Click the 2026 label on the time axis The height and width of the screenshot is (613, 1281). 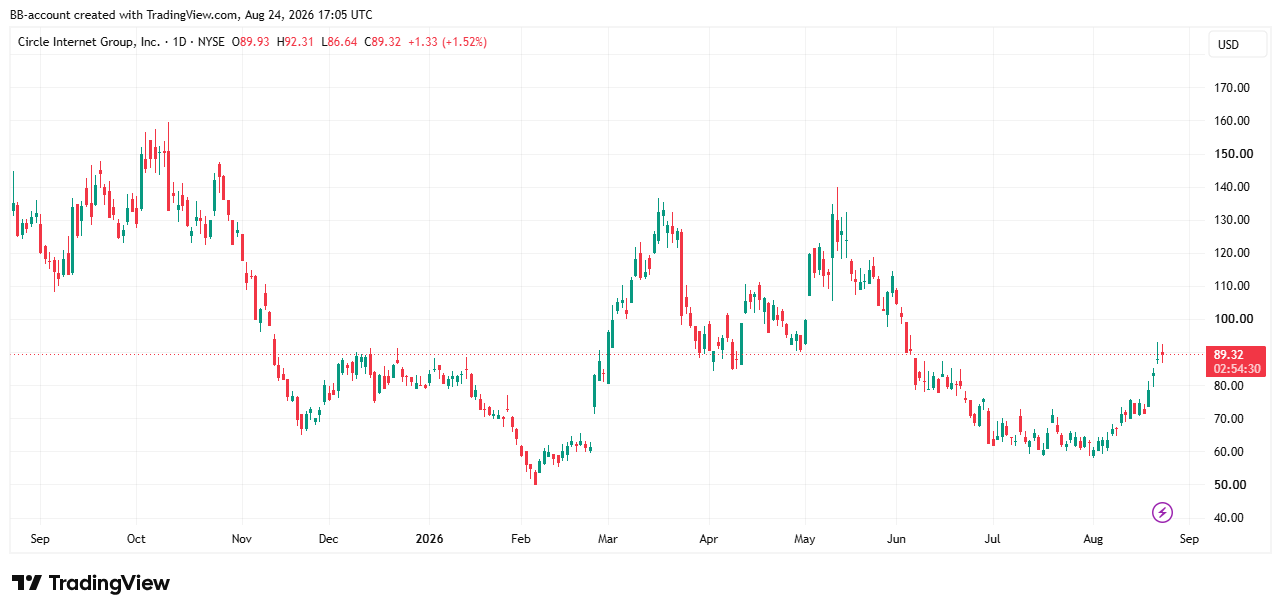pyautogui.click(x=428, y=539)
